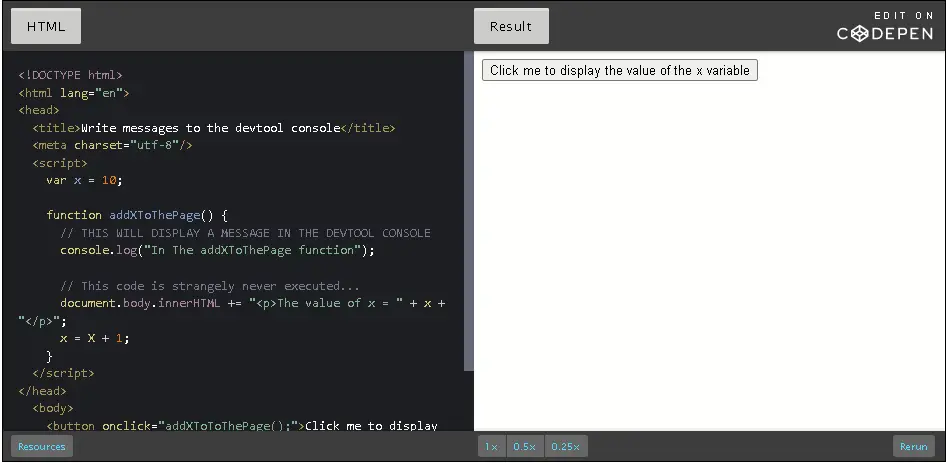Click the x variable display button in the result
This screenshot has width=946, height=463.
[x=620, y=70]
